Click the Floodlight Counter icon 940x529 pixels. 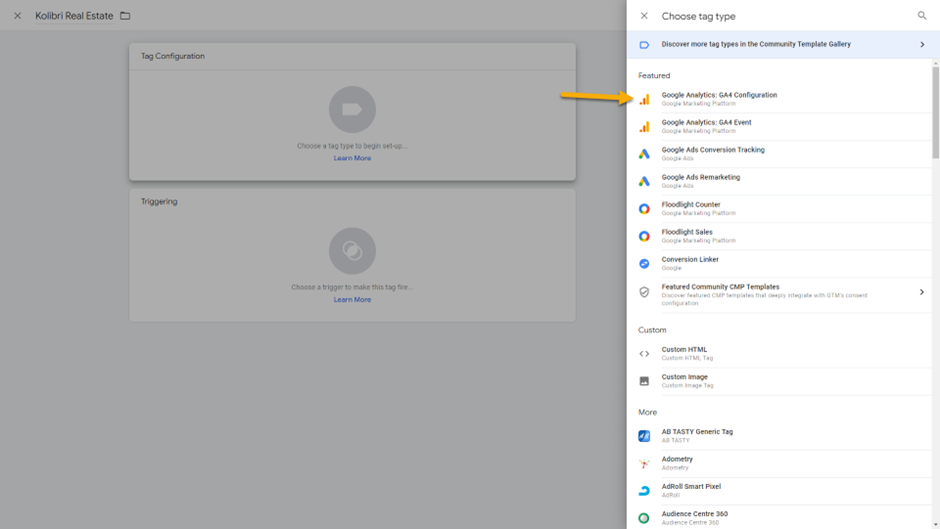click(x=644, y=209)
